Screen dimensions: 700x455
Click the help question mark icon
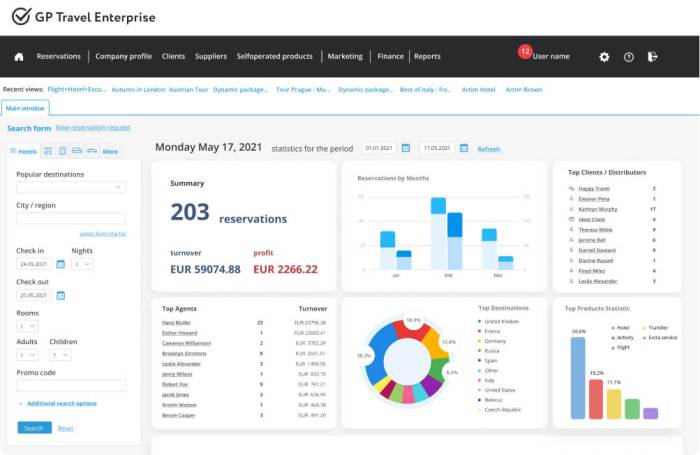pyautogui.click(x=629, y=57)
